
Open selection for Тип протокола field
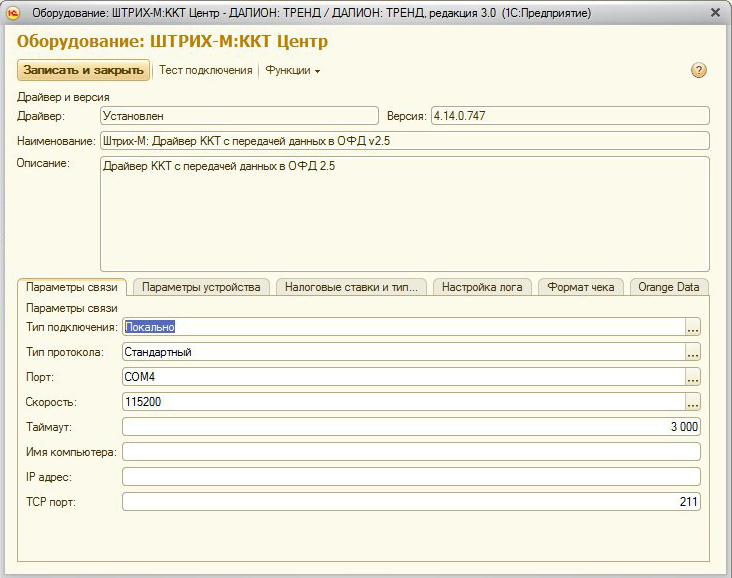[693, 352]
